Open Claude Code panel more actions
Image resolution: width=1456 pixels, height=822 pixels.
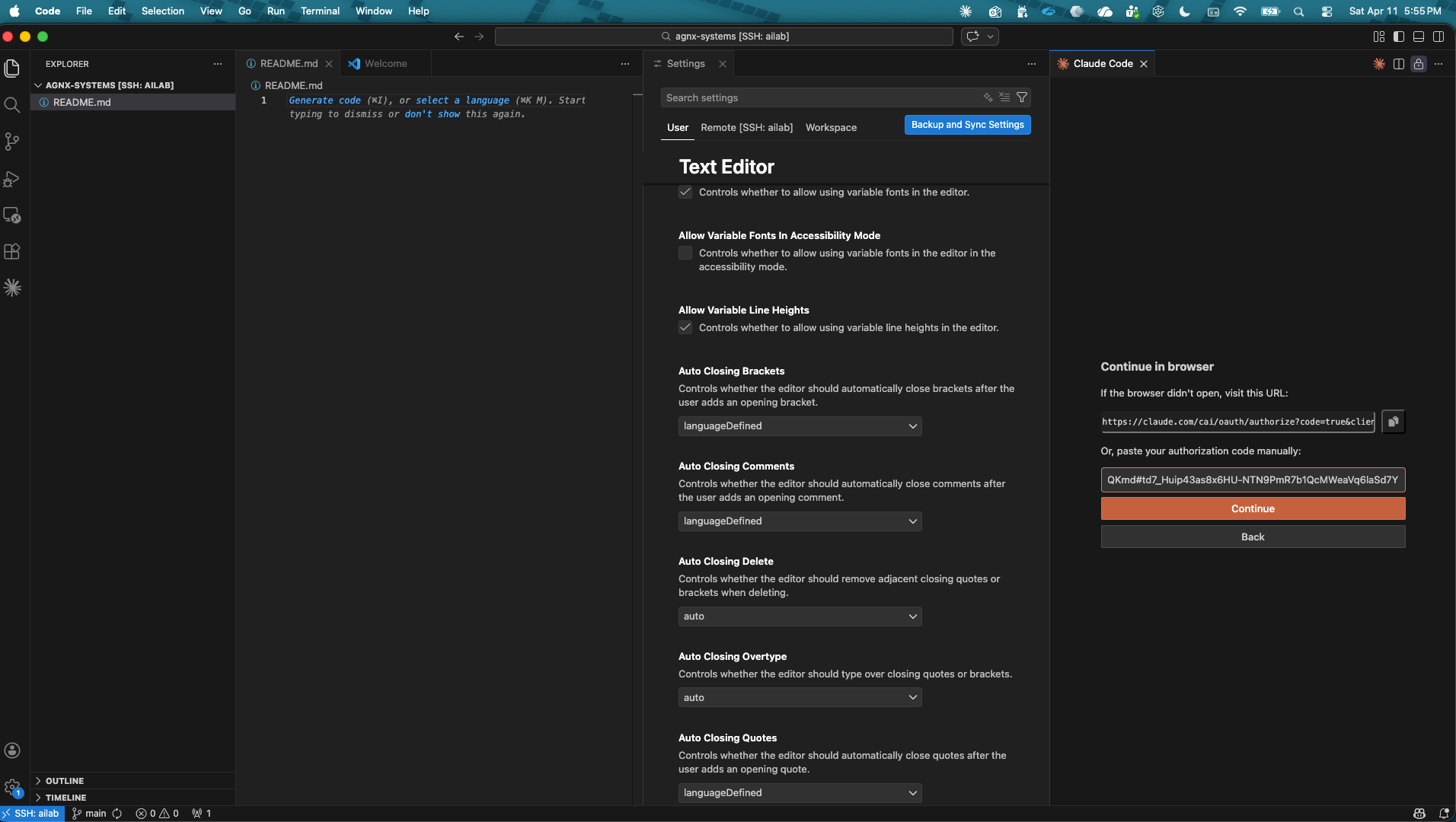point(1438,64)
